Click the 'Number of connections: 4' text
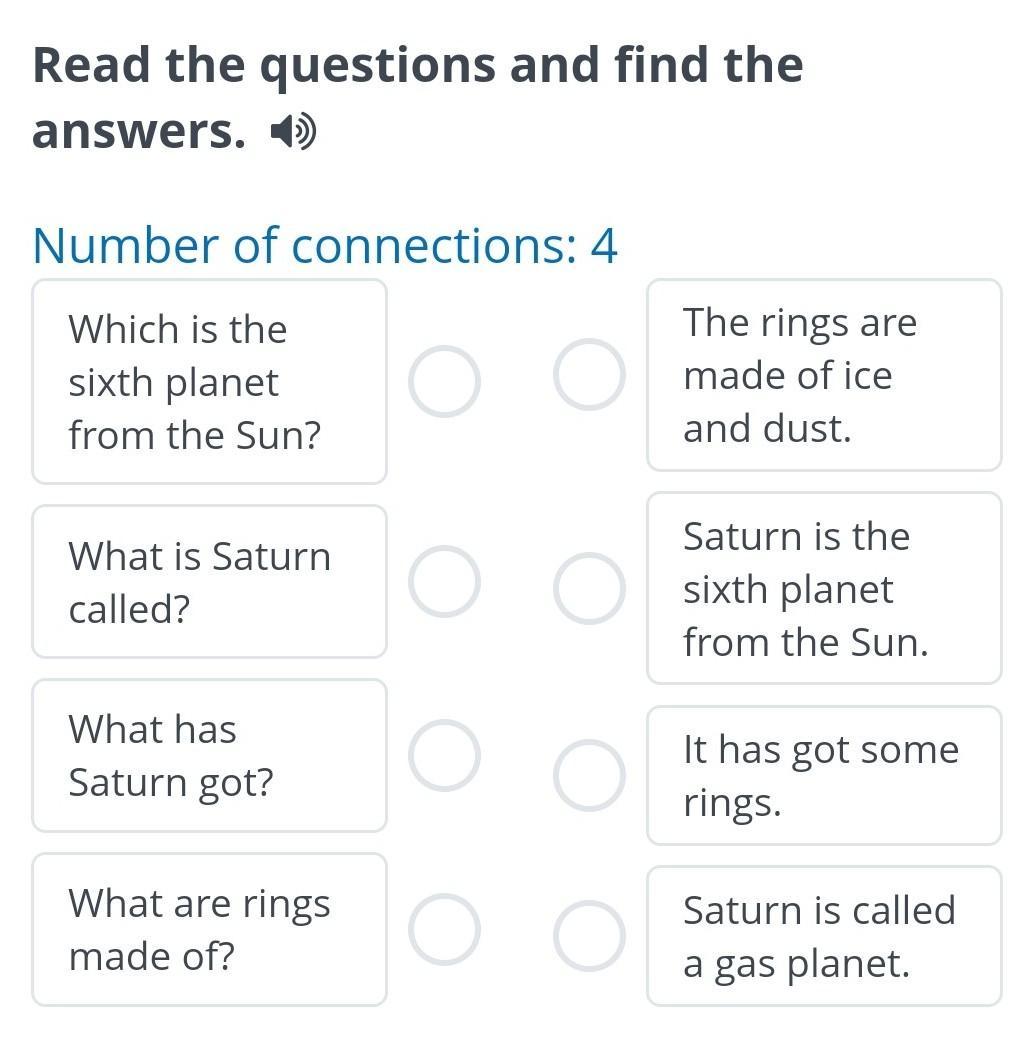The height and width of the screenshot is (1048, 1036). 325,245
